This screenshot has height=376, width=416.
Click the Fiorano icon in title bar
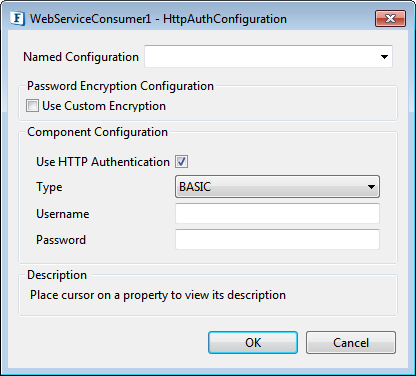pyautogui.click(x=17, y=18)
